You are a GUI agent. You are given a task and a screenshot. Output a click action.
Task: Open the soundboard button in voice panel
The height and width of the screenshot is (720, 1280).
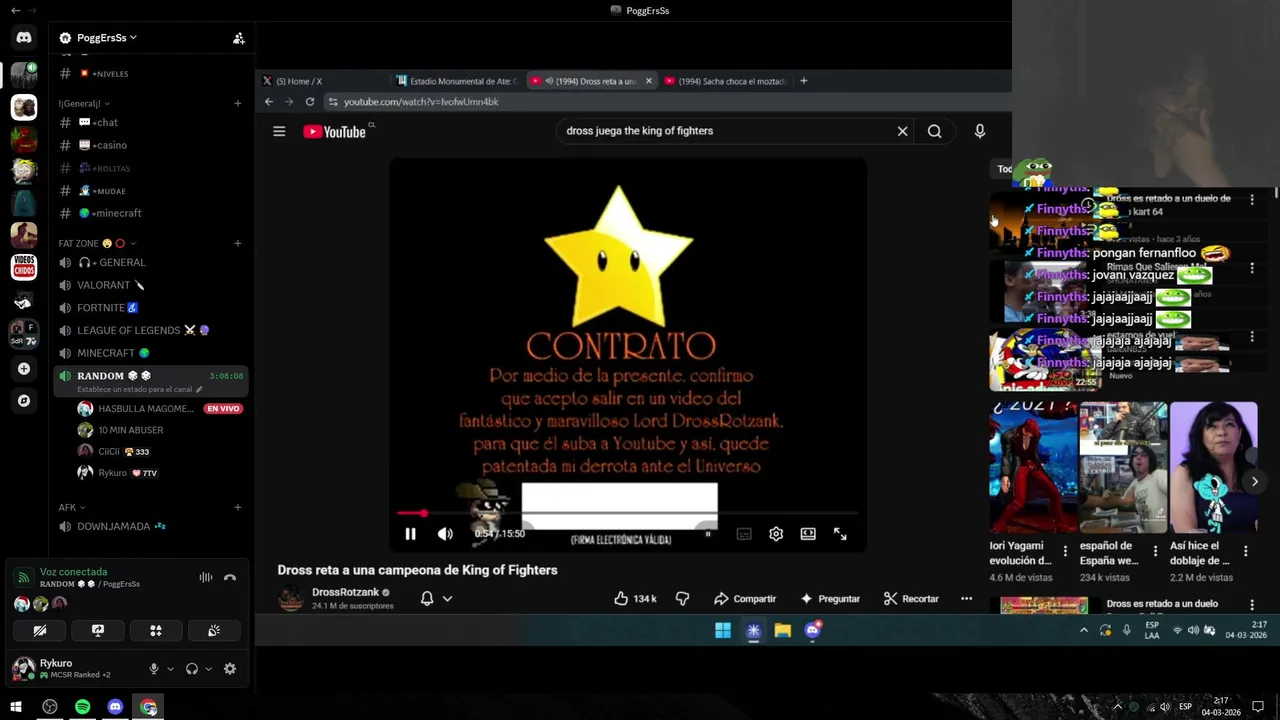point(214,631)
